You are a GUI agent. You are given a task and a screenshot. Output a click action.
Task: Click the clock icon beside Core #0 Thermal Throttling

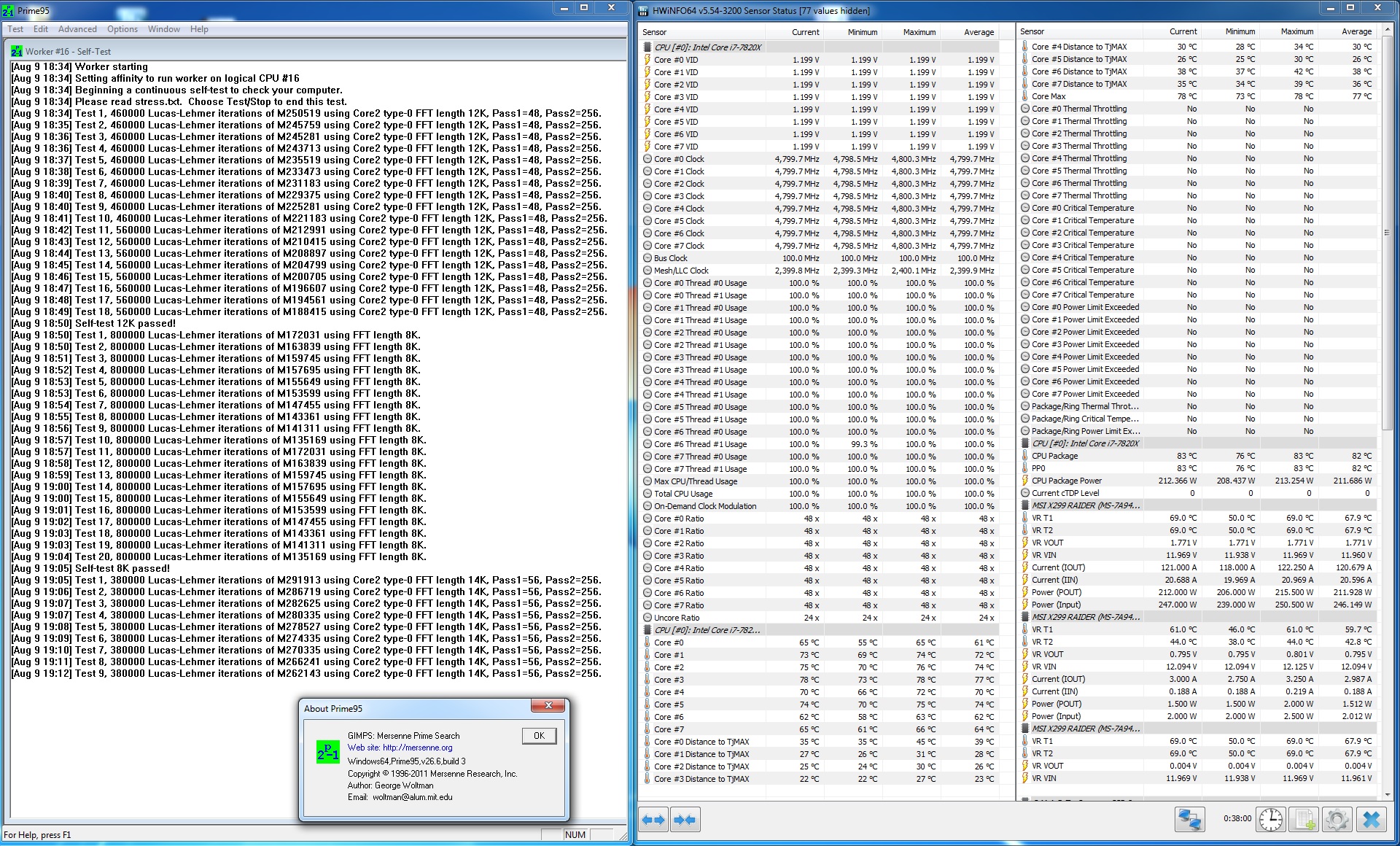click(1024, 109)
